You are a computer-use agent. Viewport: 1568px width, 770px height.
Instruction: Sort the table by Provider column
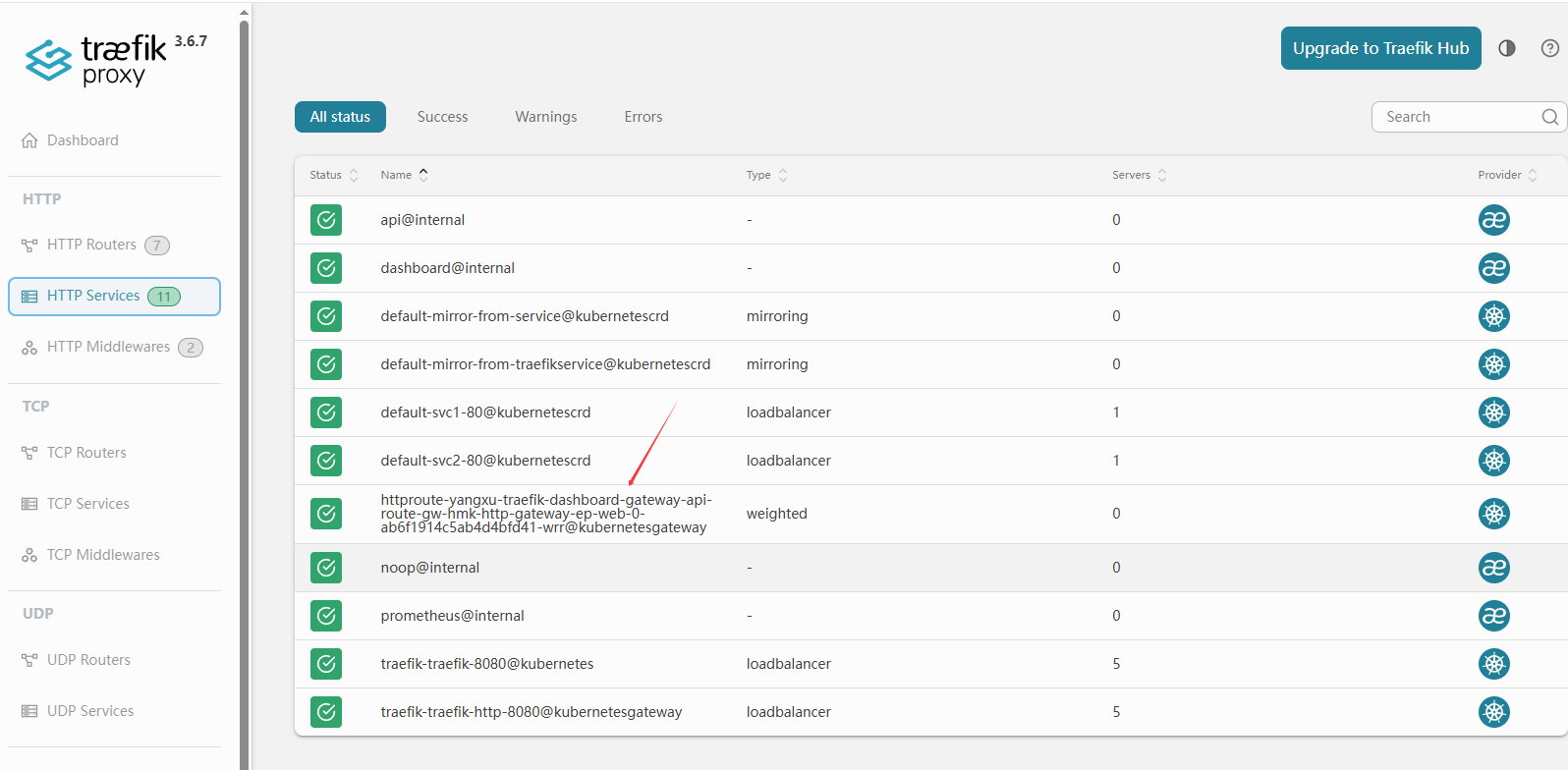[x=1508, y=175]
